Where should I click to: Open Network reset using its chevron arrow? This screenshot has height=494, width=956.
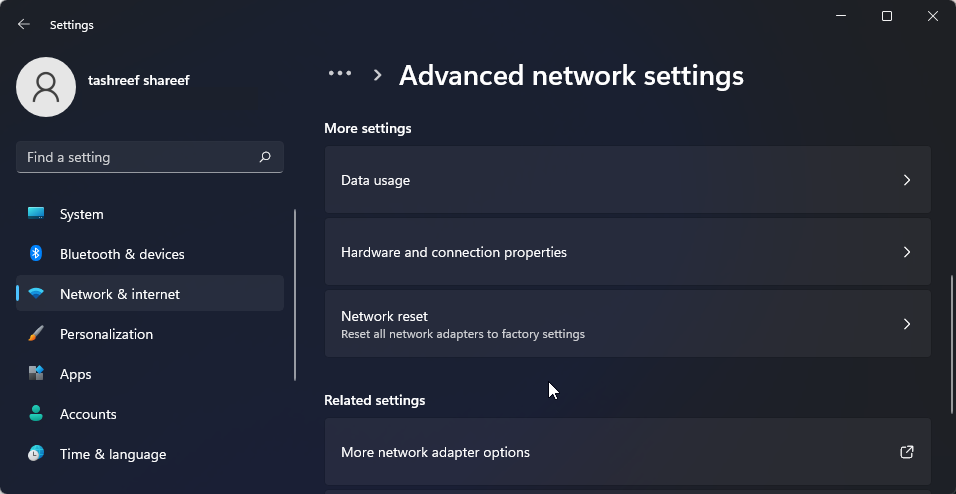point(906,324)
